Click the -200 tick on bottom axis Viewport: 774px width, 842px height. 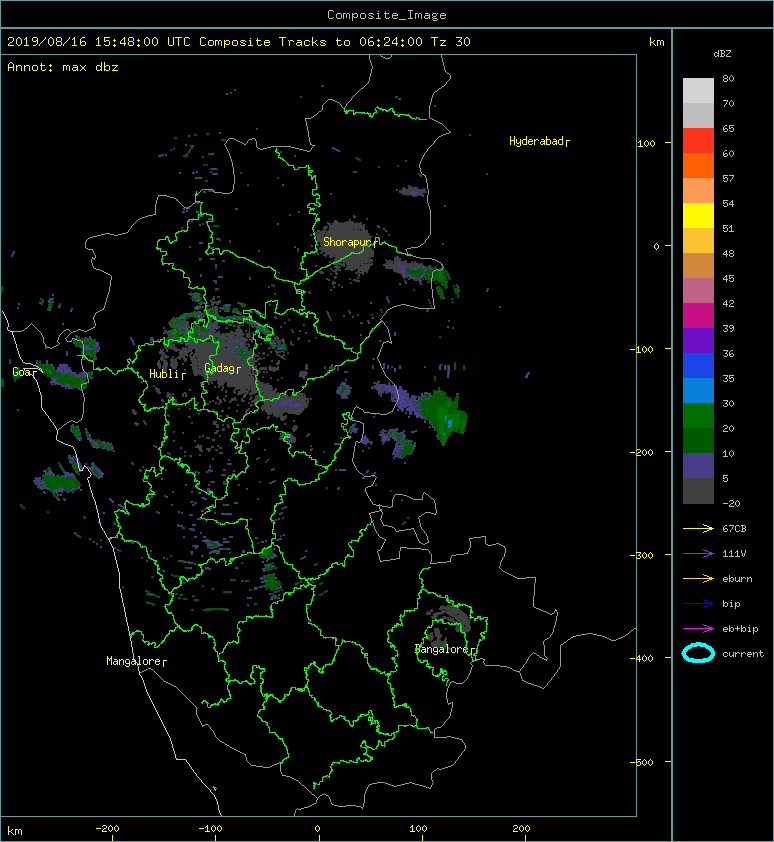(107, 829)
